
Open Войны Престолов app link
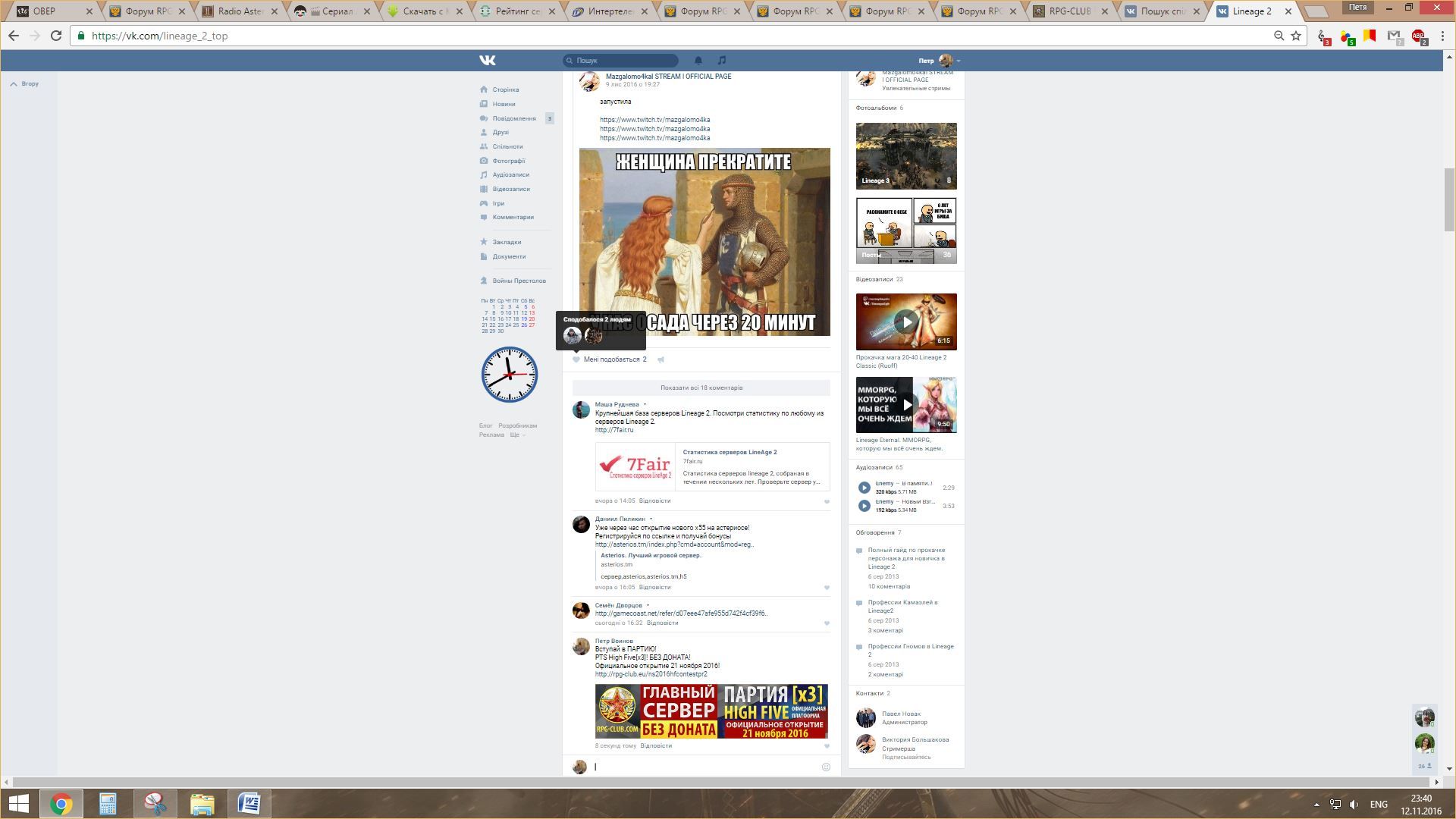click(x=519, y=281)
